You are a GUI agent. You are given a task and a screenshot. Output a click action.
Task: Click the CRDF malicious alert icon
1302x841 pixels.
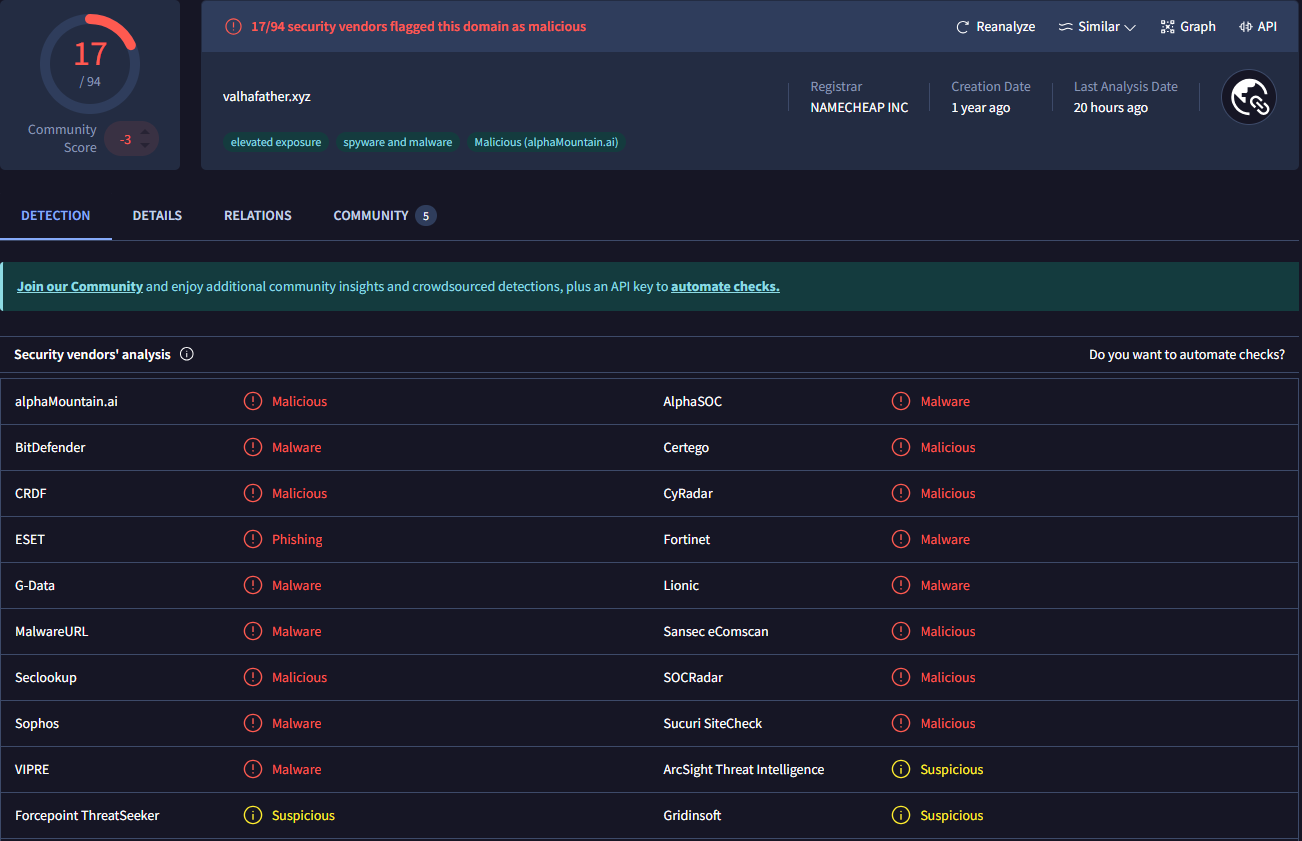coord(253,493)
